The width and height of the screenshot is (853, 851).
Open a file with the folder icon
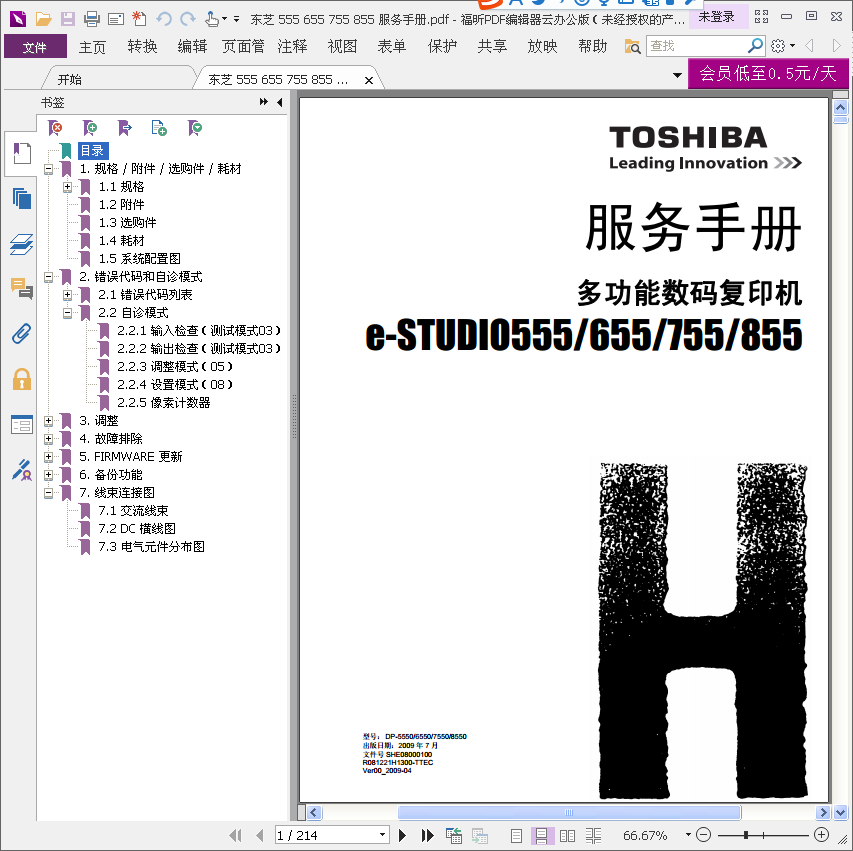[44, 19]
